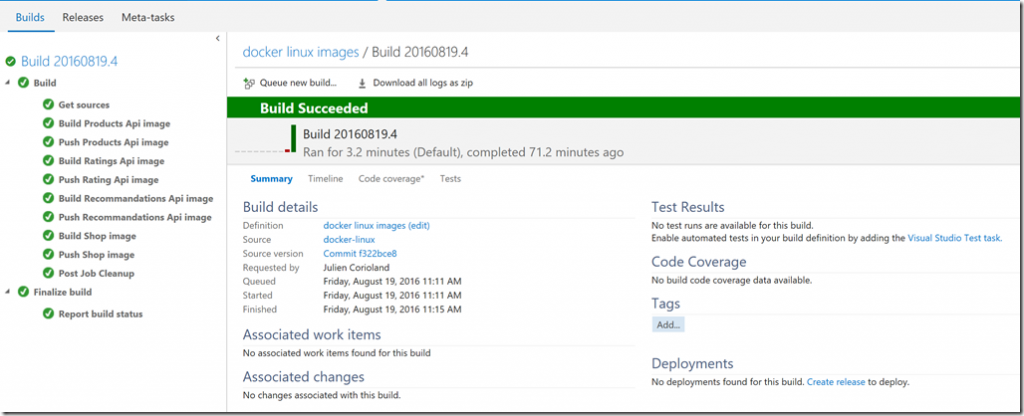1024x416 pixels.
Task: Select the Post Job Cleanup step
Action: (x=97, y=273)
